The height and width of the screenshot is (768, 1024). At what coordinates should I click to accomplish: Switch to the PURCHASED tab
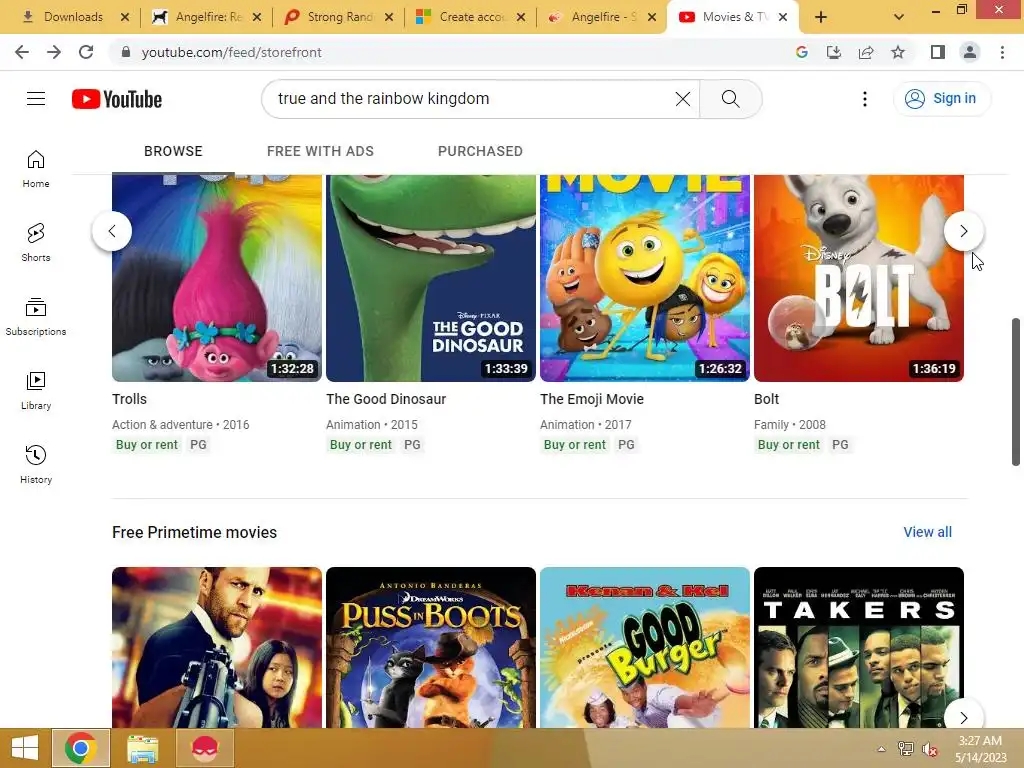point(480,151)
